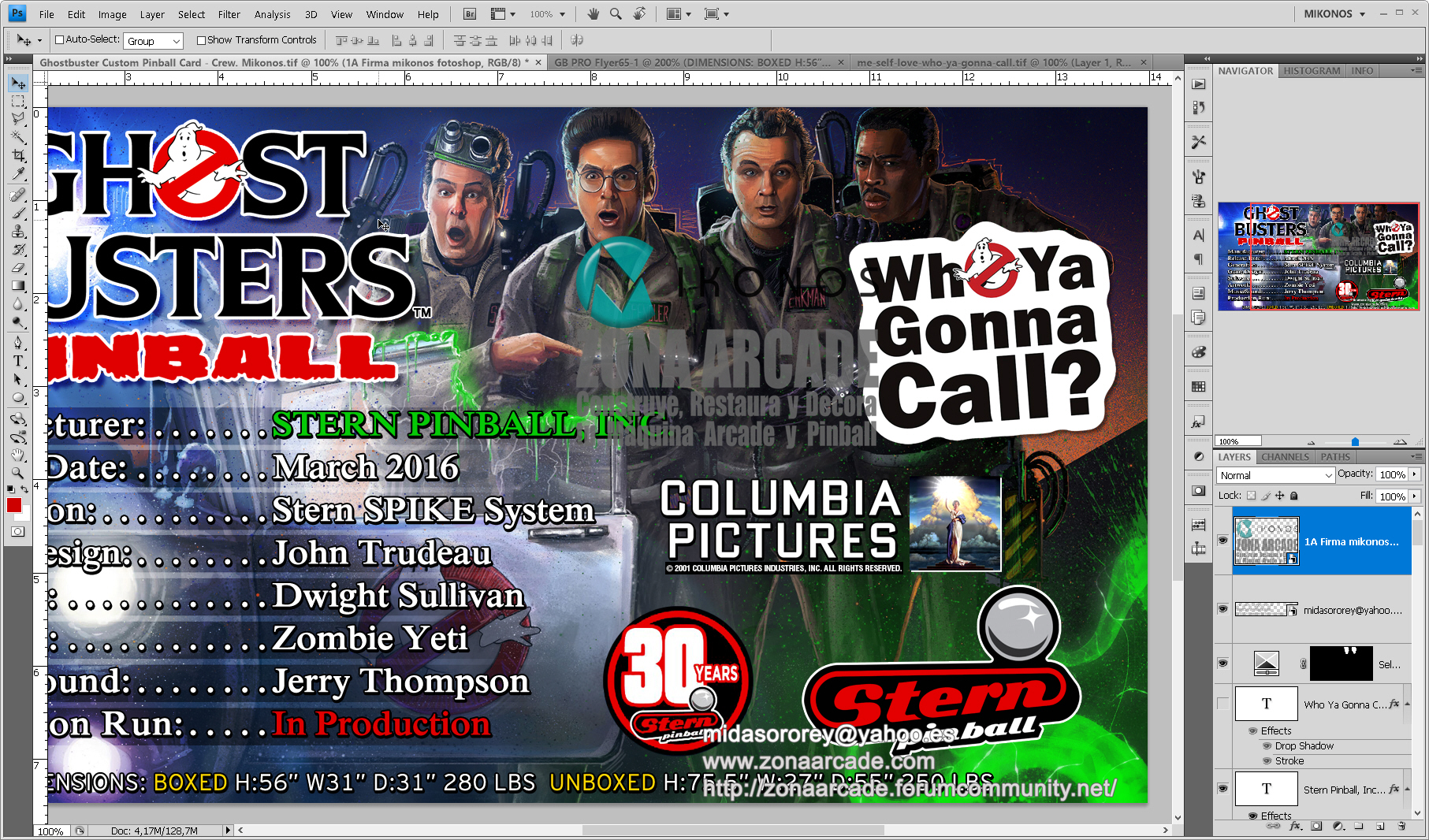
Task: Open the Analysis menu
Action: 272,14
